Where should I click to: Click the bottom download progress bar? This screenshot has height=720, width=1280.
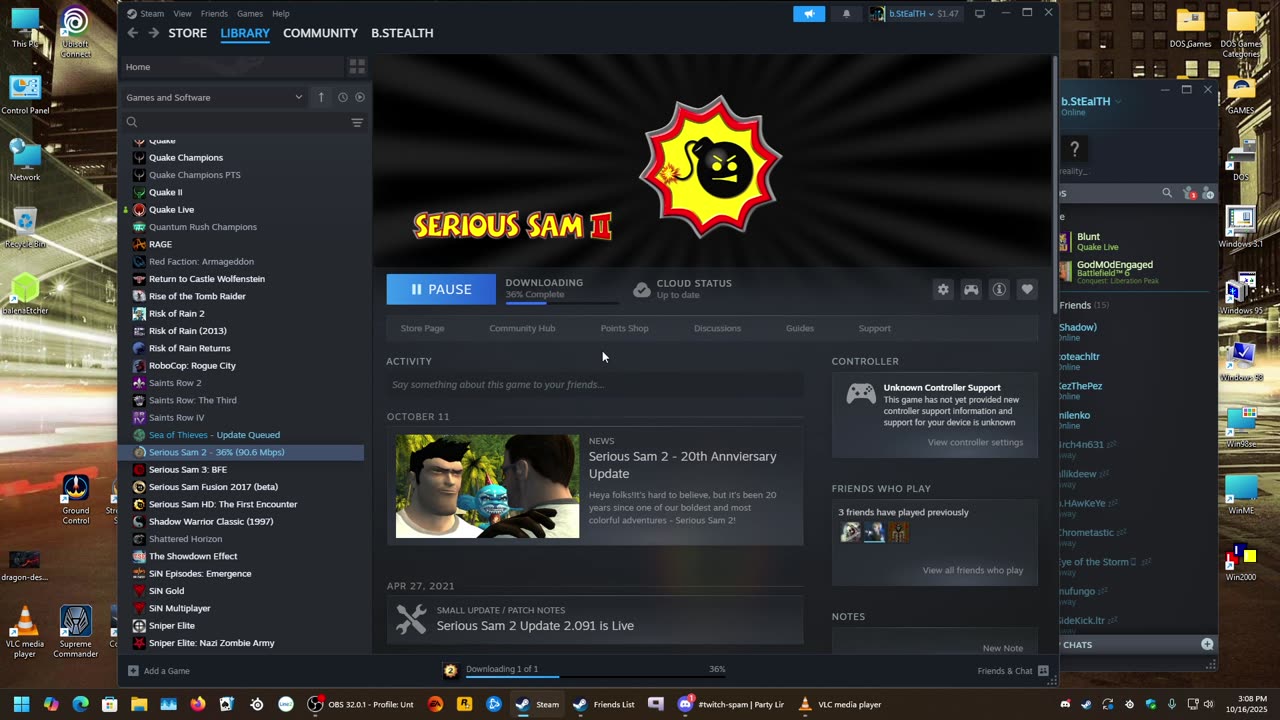[596, 677]
